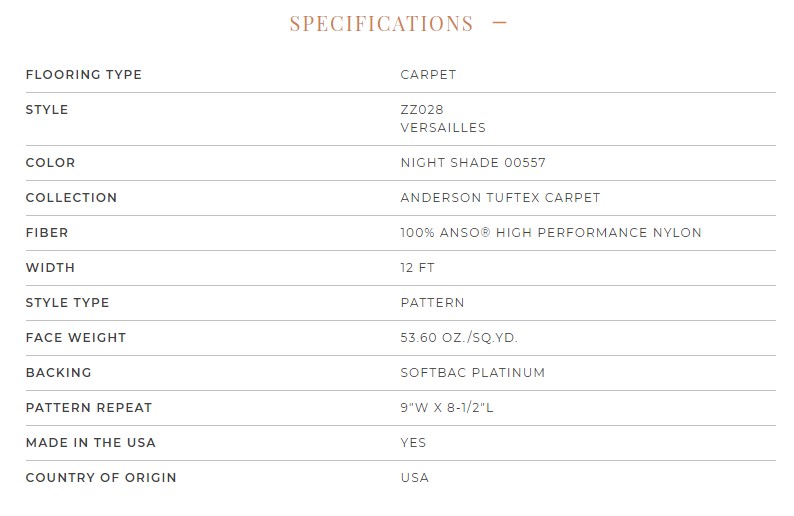Click the 53.60 oz face weight value
794x516 pixels.
click(x=459, y=337)
